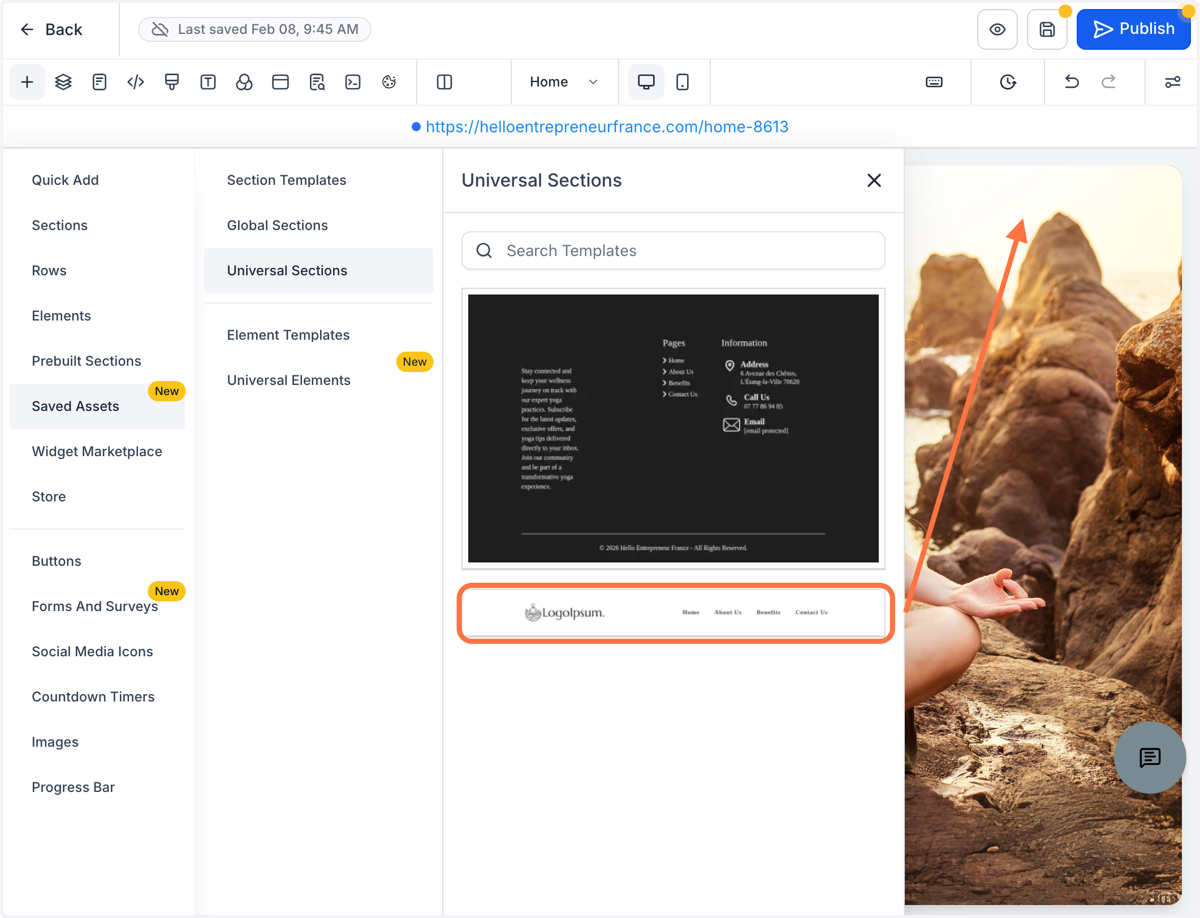Screen dimensions: 1200x918
Task: Select Saved Assets in sidebar
Action: pyautogui.click(x=97, y=406)
